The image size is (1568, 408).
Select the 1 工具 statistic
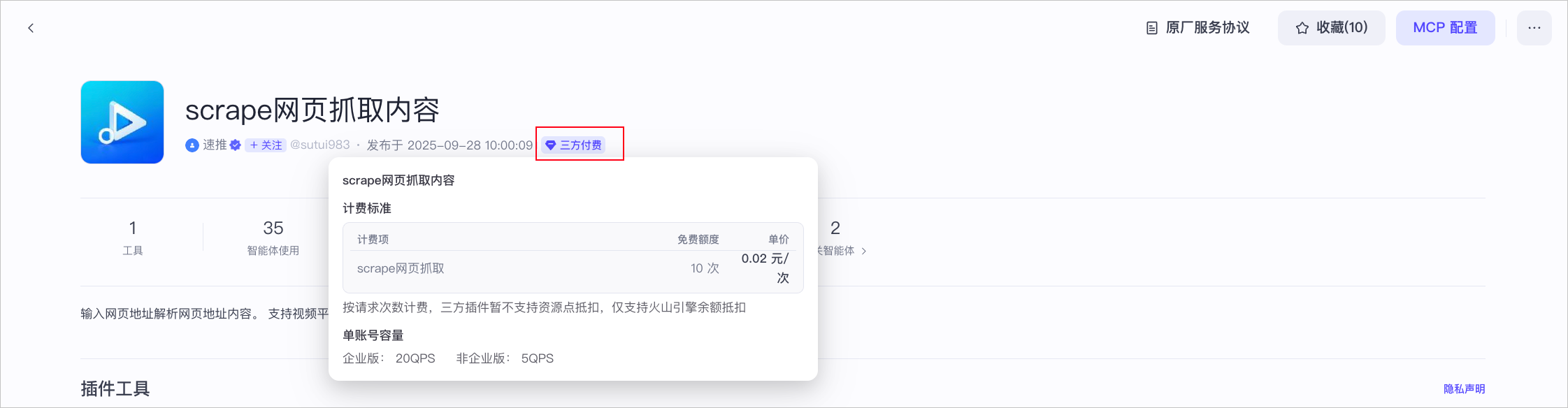point(133,238)
